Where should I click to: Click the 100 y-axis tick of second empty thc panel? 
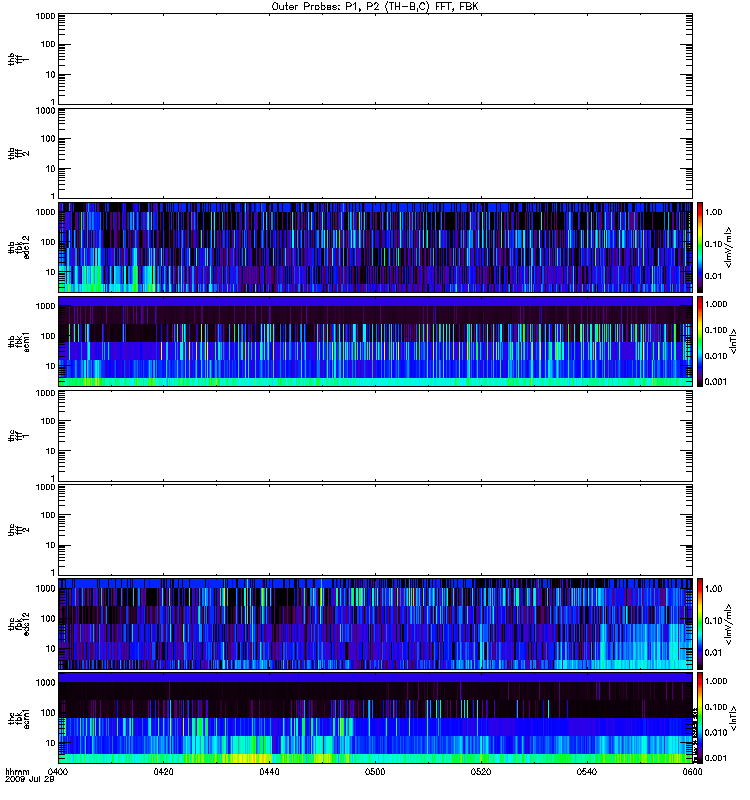click(48, 515)
